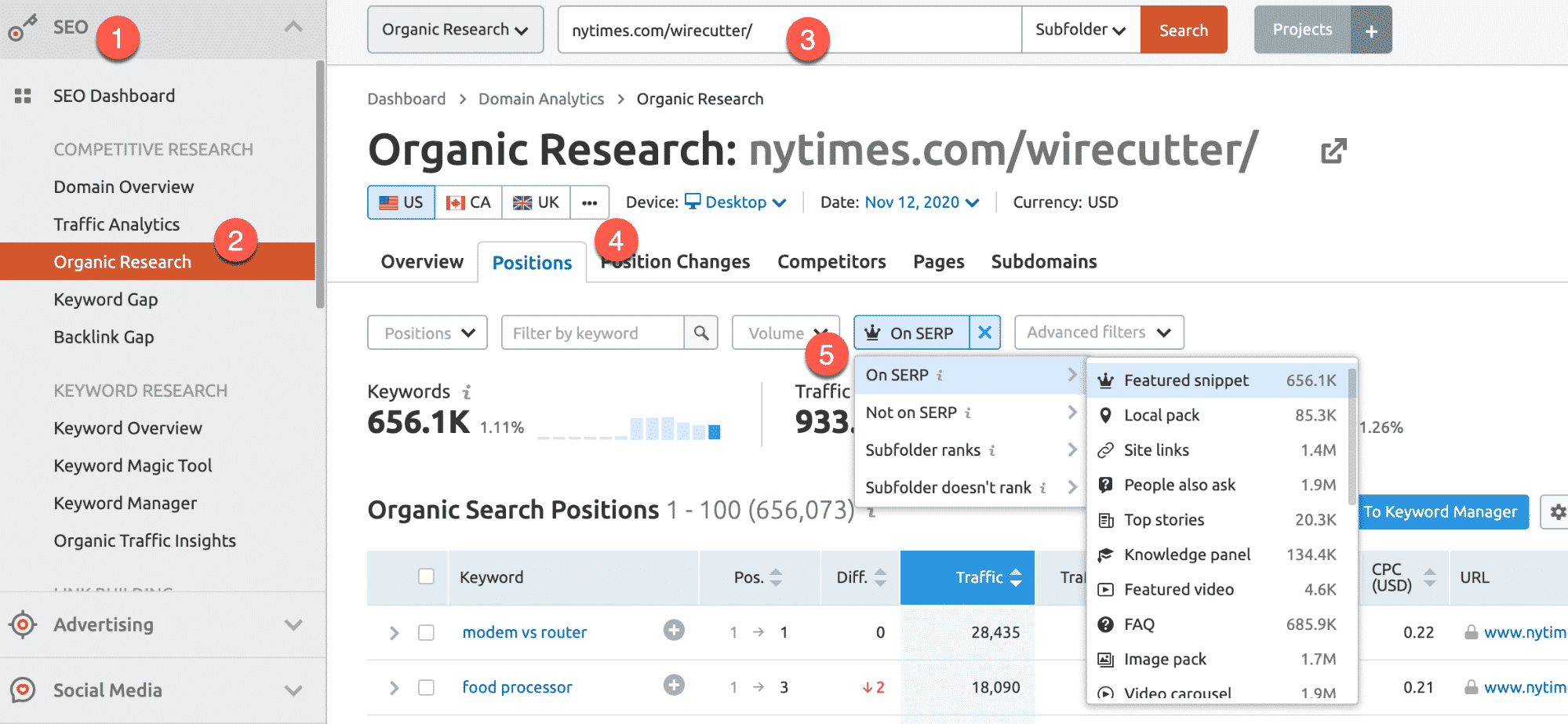Open the Advanced filters dropdown
The height and width of the screenshot is (724, 1568).
pyautogui.click(x=1098, y=333)
